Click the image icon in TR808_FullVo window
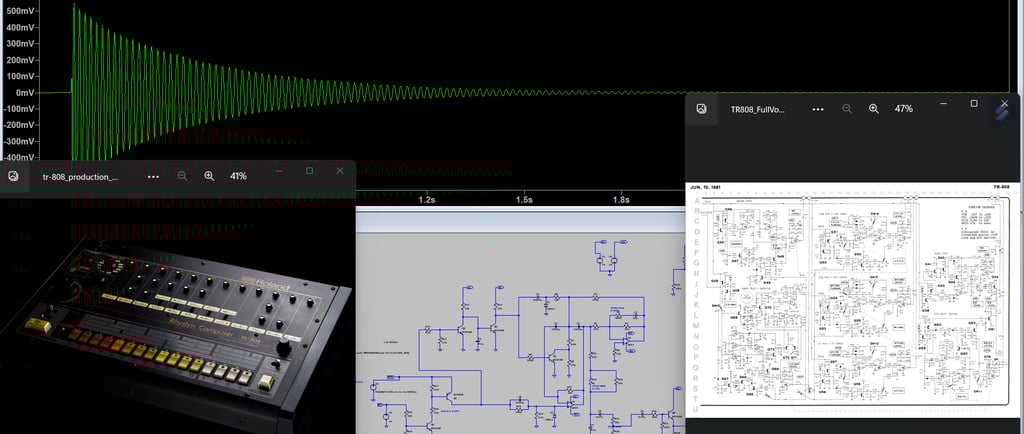The height and width of the screenshot is (434, 1024). click(x=701, y=109)
